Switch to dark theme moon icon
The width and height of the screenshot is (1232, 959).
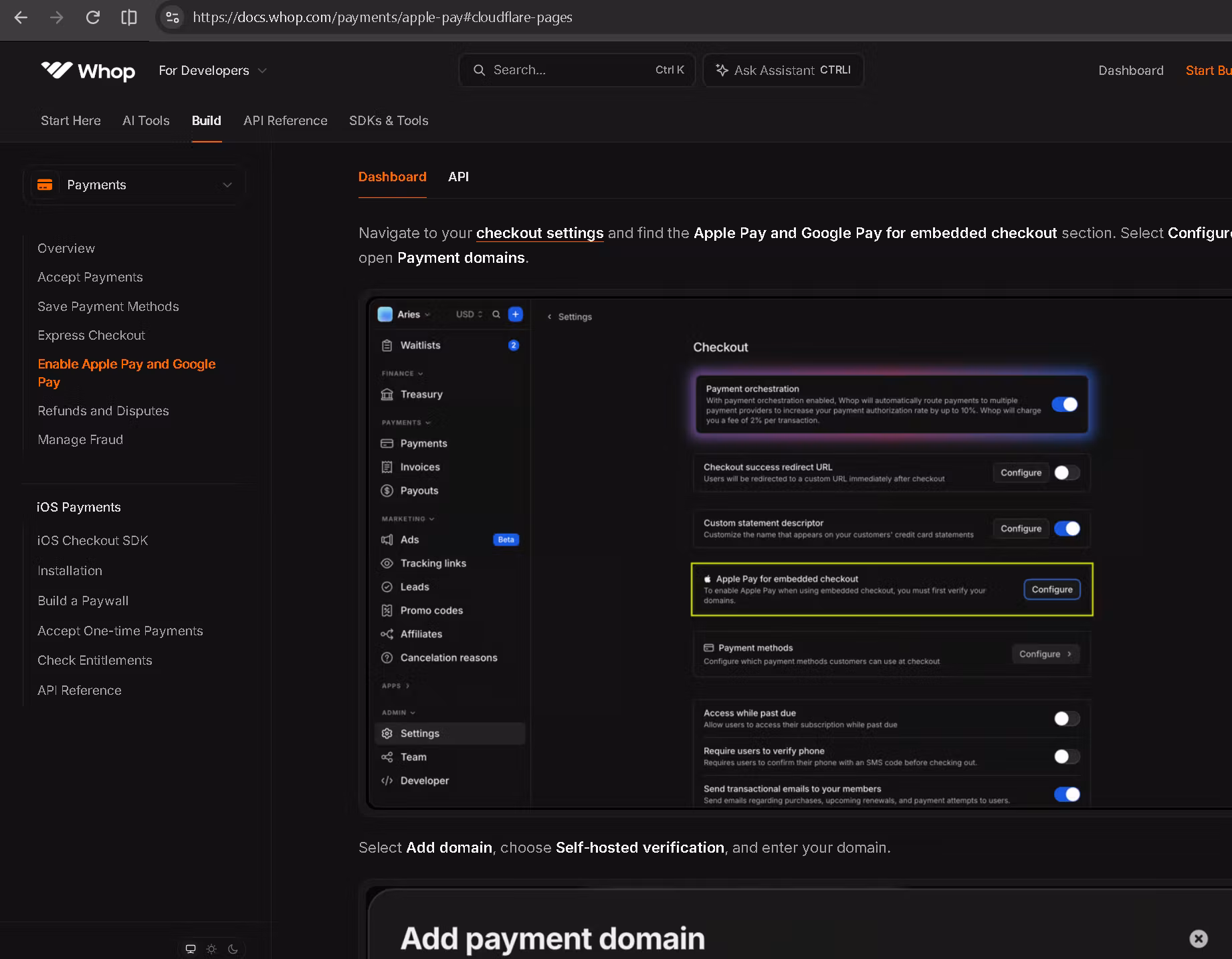click(233, 949)
